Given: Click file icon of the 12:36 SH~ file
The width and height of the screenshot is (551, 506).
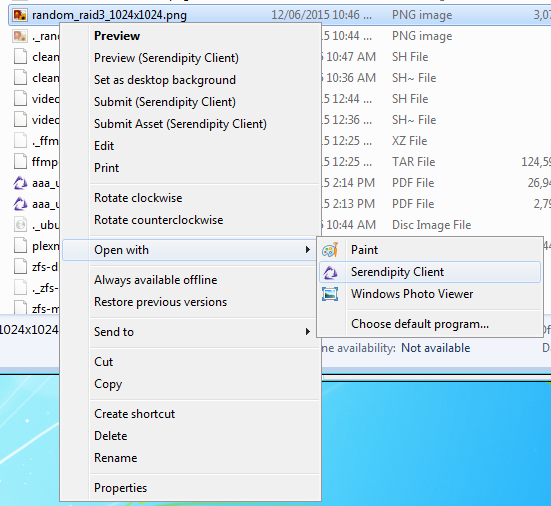Looking at the screenshot, I should pos(20,120).
